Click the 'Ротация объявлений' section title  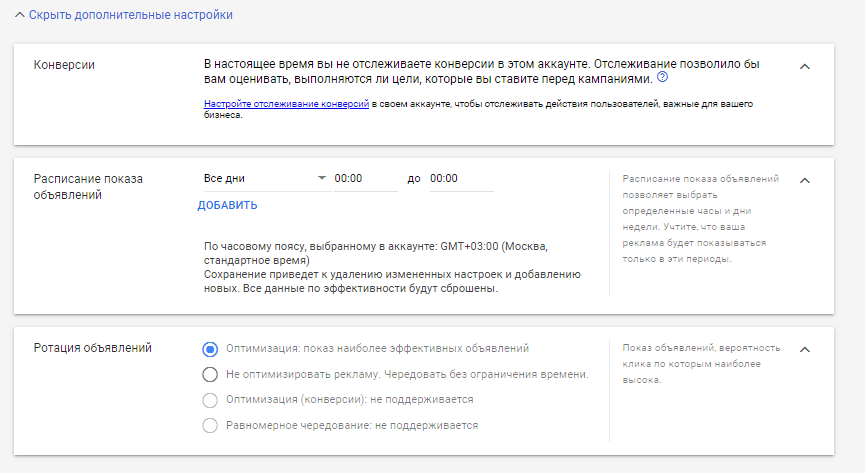93,348
